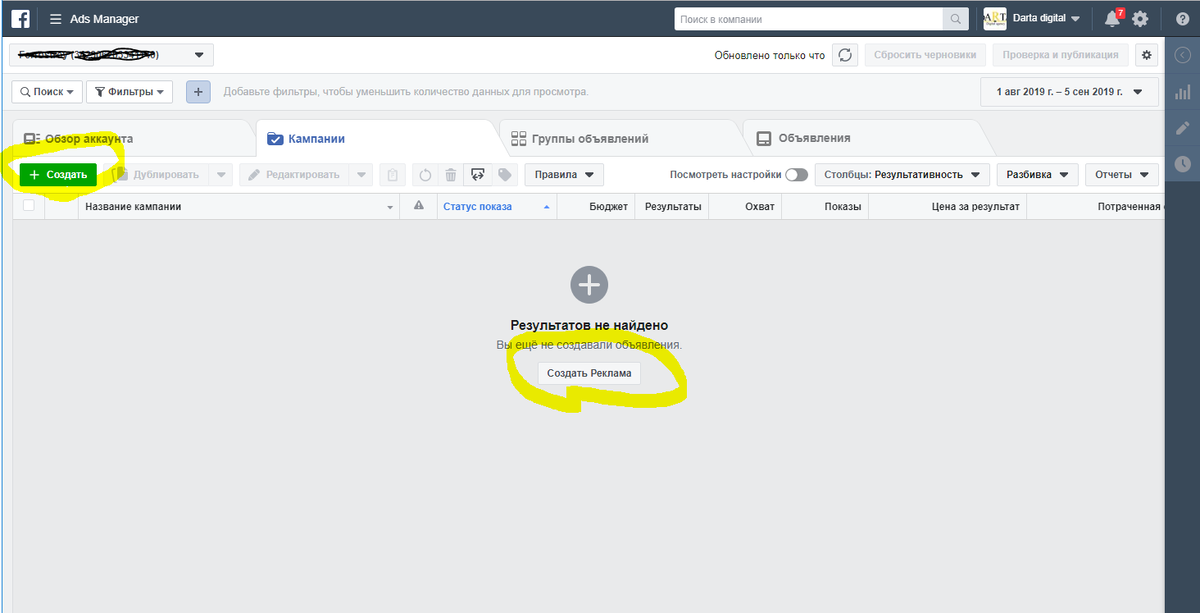Toggle the Посмотреть настройки switch

coord(797,175)
